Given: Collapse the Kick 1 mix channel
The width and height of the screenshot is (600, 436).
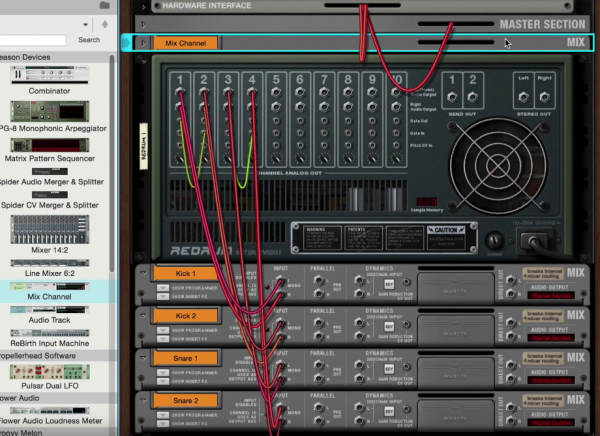Looking at the screenshot, I should pyautogui.click(x=143, y=273).
